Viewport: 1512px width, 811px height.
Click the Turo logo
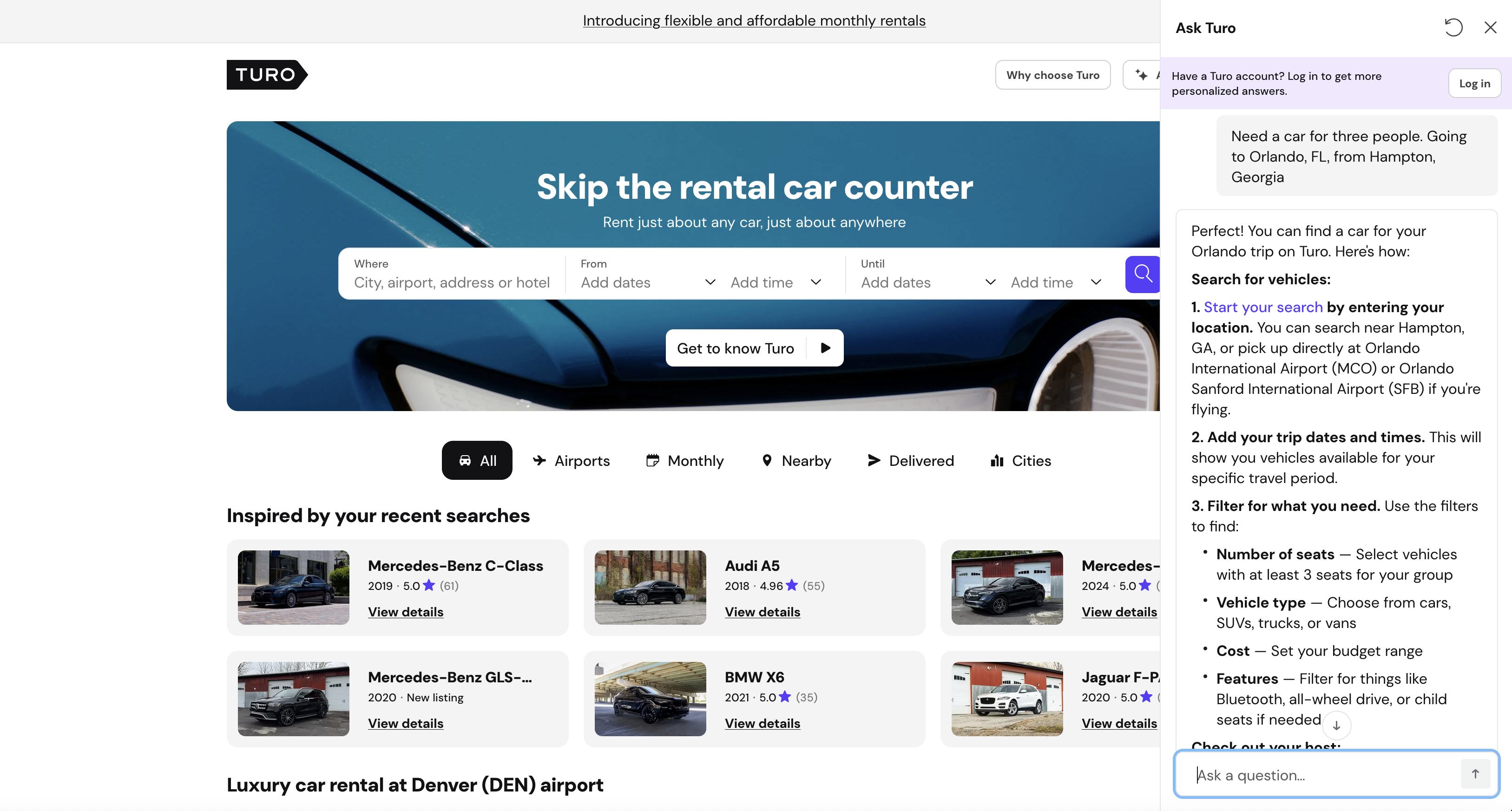[x=267, y=74]
